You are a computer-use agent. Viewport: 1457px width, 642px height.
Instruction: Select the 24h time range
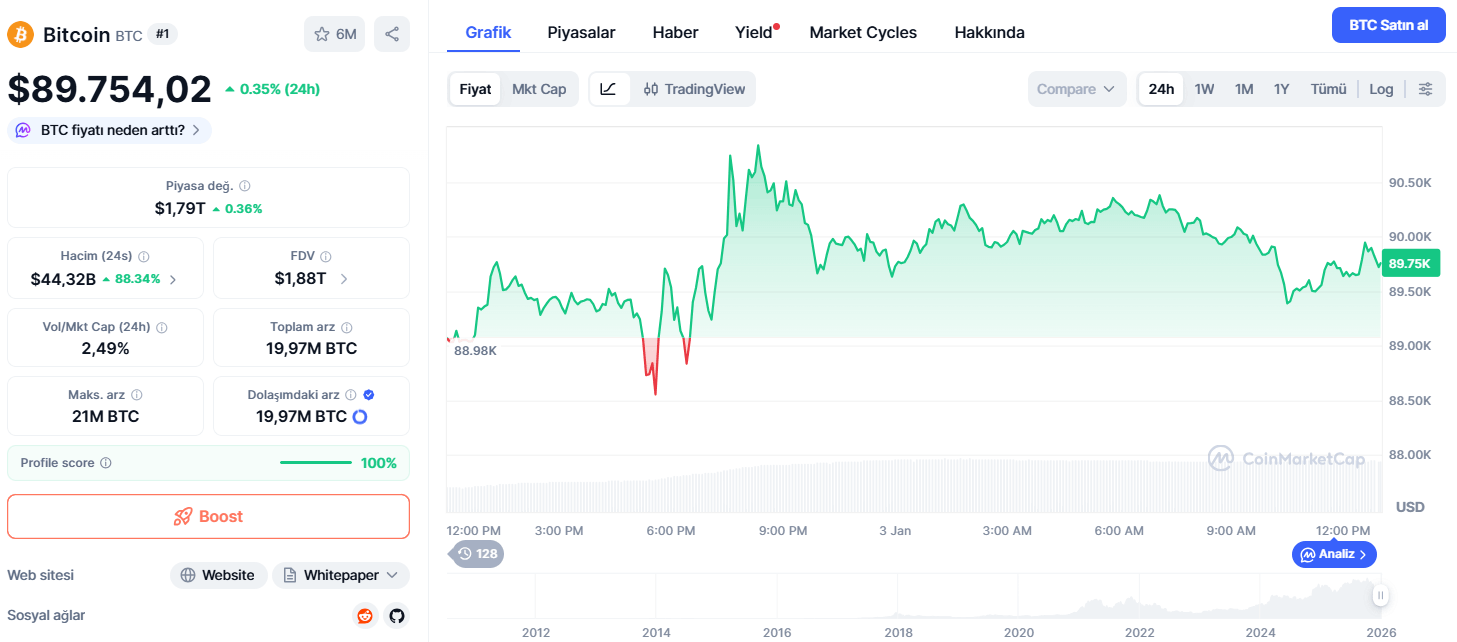coord(1161,89)
